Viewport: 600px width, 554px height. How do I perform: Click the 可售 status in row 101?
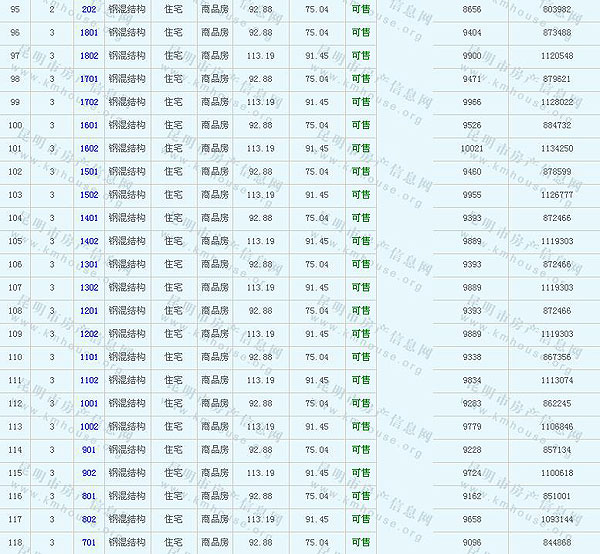click(x=360, y=148)
